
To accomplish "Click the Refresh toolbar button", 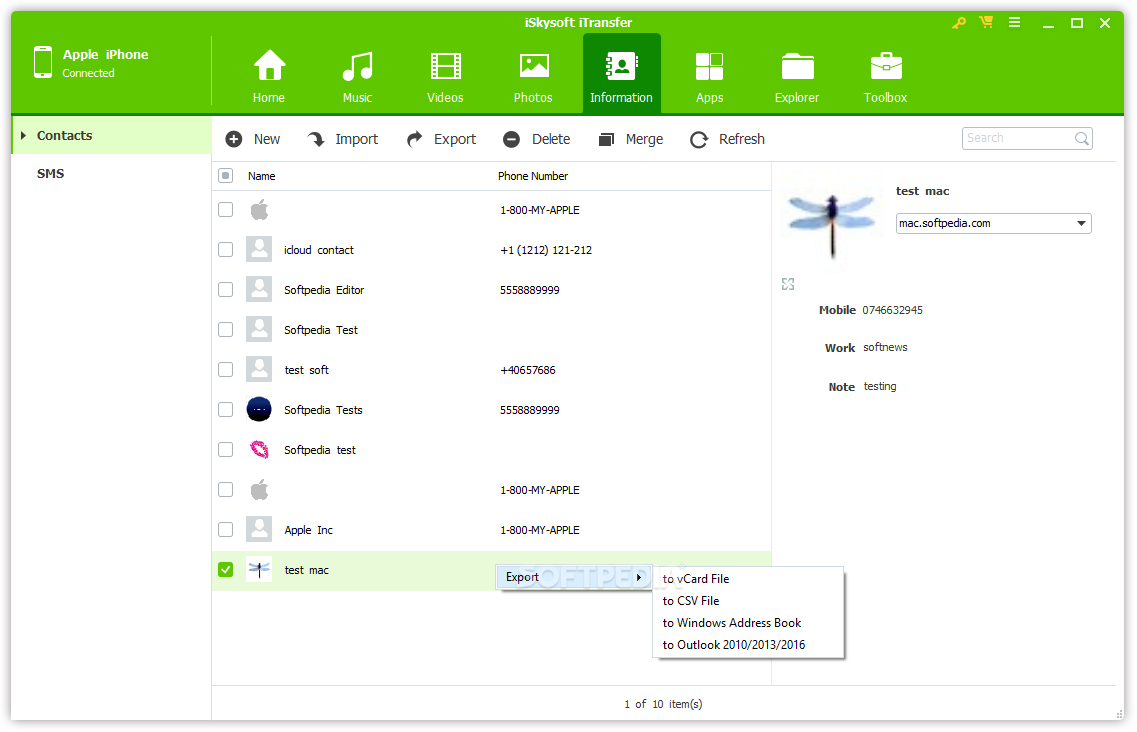I will [727, 139].
